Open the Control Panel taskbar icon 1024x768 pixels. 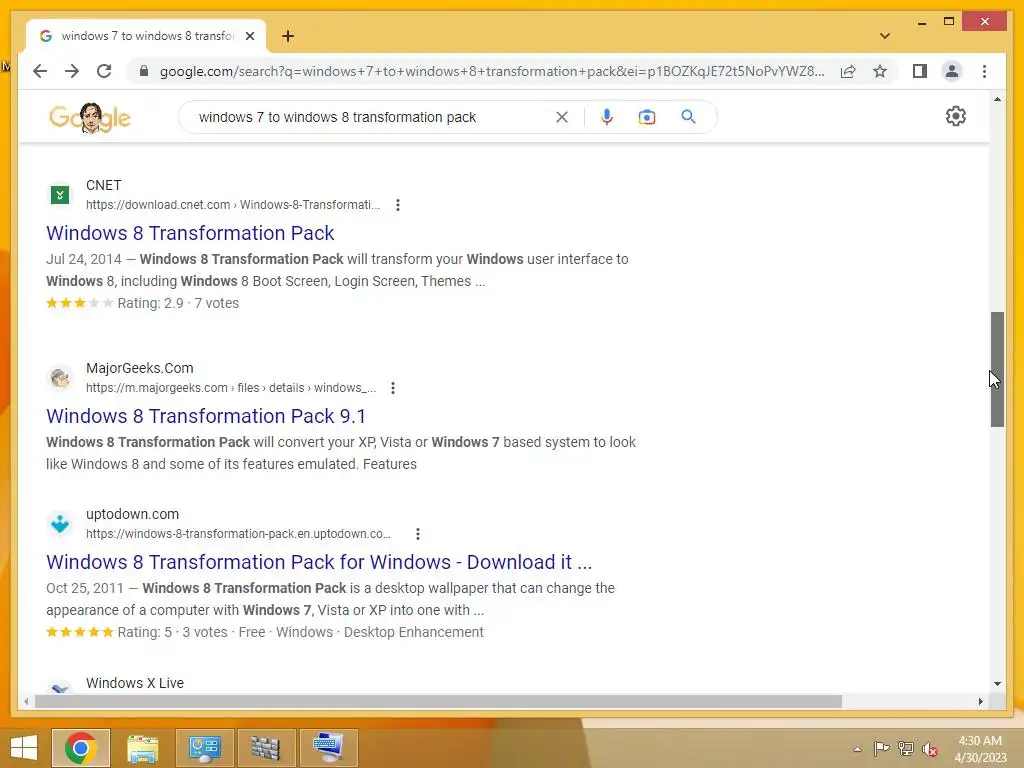(204, 748)
